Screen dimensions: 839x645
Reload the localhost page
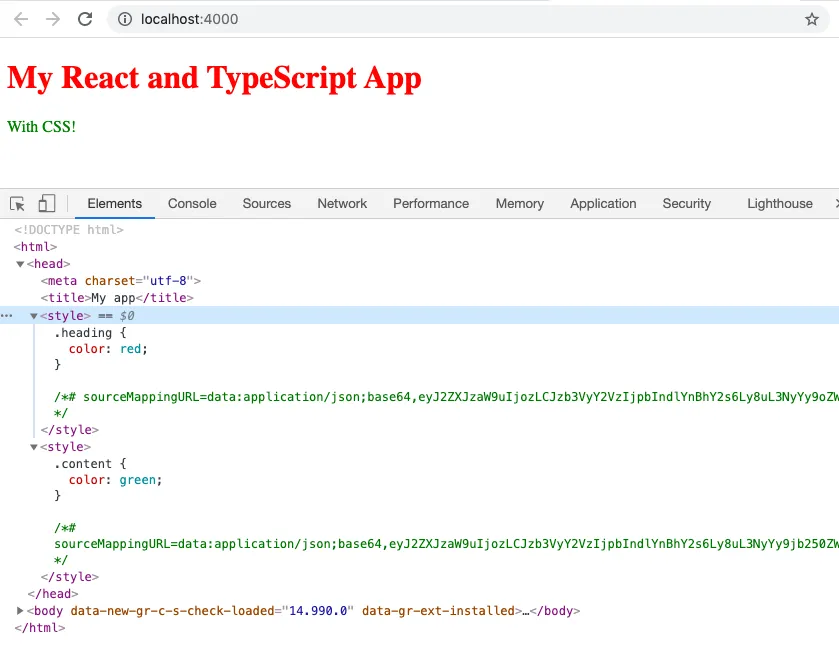click(x=85, y=18)
